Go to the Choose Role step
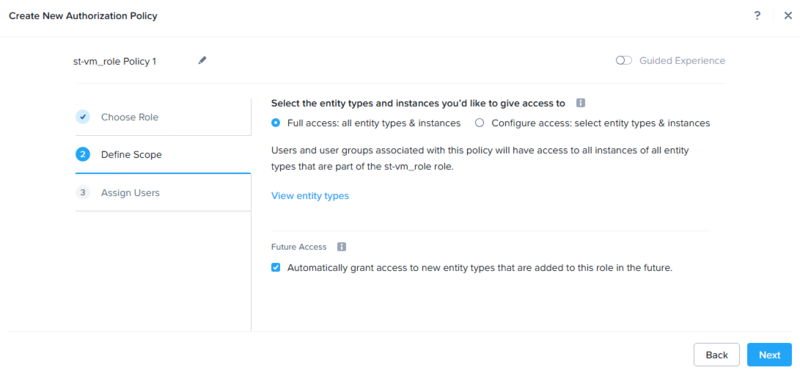 coord(163,117)
